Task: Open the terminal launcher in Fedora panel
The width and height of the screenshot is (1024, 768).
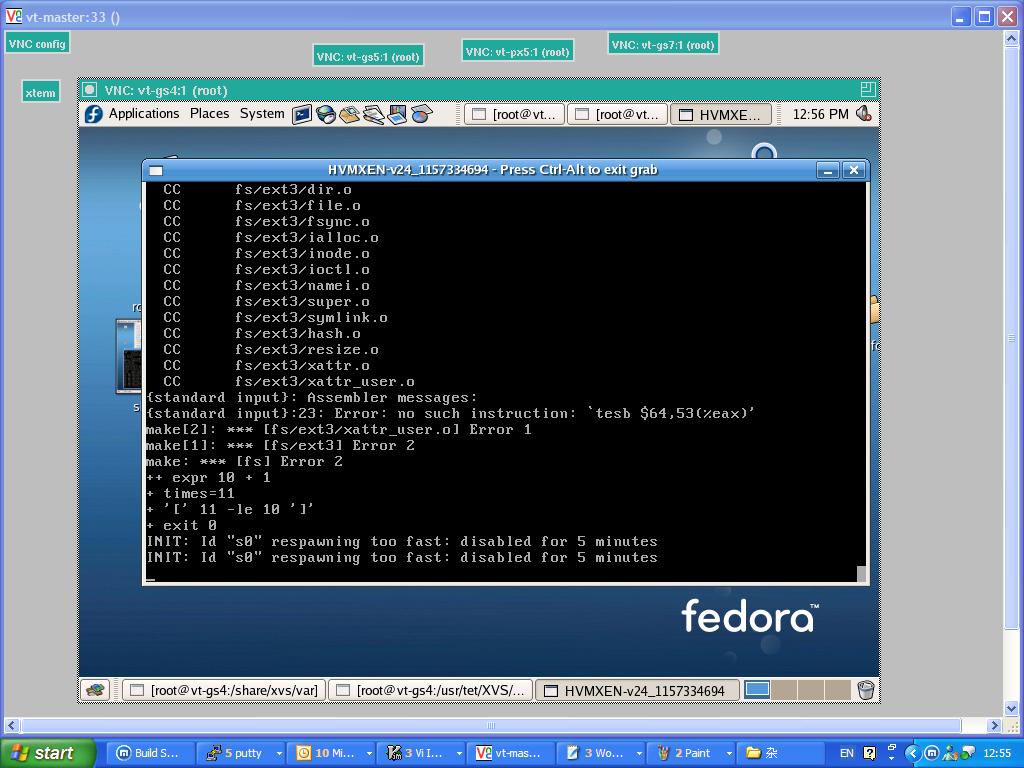Action: pos(302,114)
